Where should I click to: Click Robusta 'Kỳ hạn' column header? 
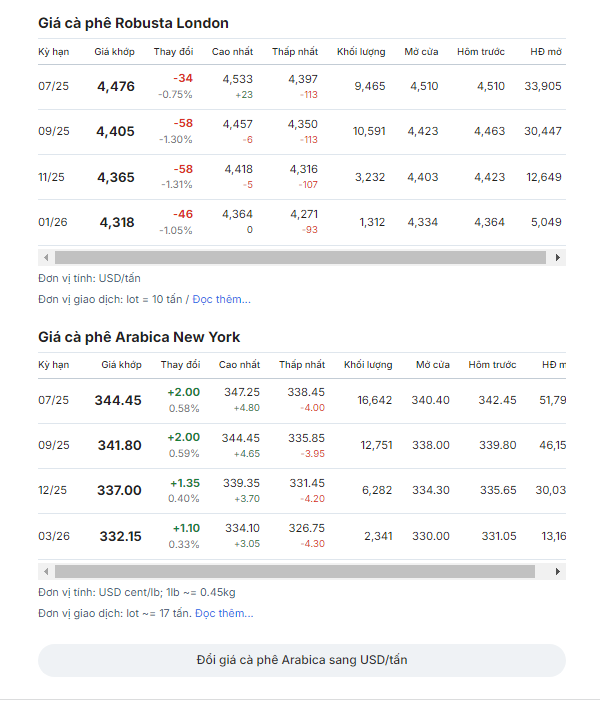tap(54, 52)
